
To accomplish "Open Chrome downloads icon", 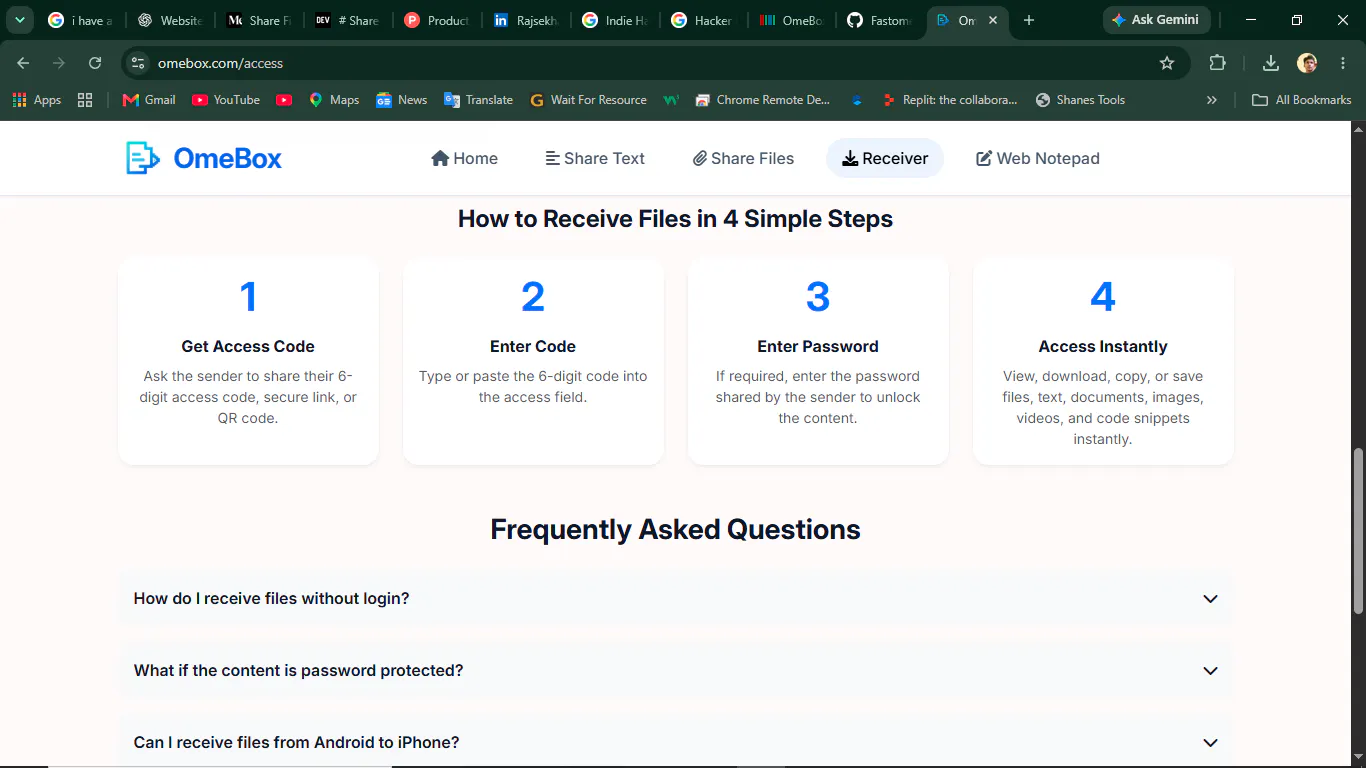I will (x=1270, y=63).
